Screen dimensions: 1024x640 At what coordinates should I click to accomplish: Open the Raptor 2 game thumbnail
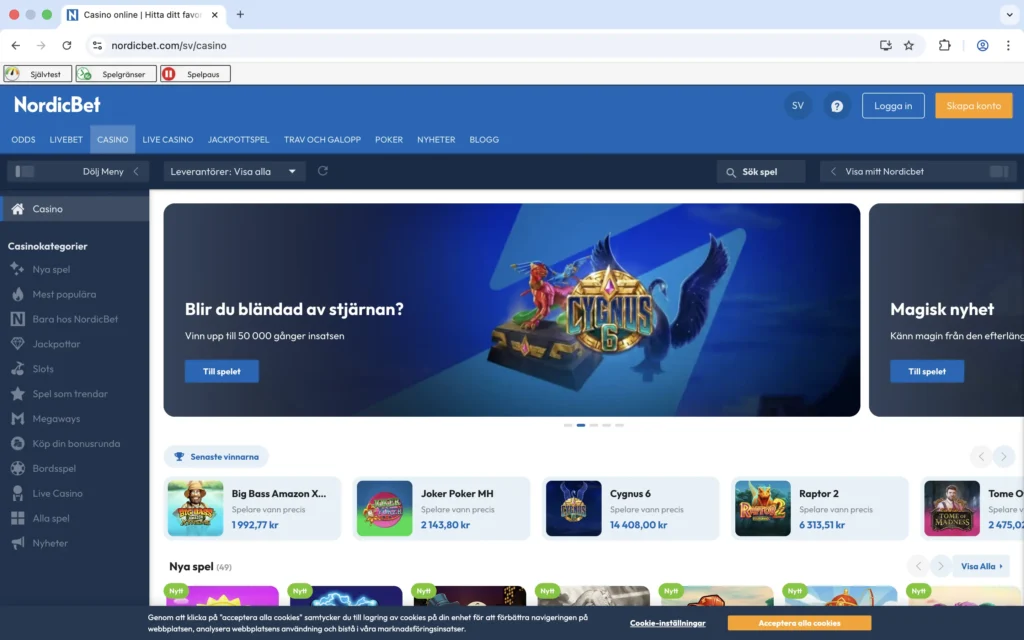pyautogui.click(x=762, y=508)
